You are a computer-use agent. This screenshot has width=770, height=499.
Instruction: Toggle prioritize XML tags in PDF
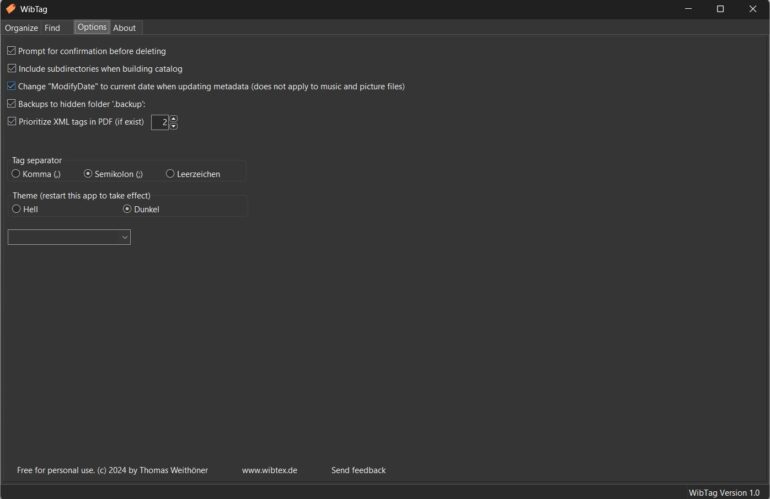point(12,122)
